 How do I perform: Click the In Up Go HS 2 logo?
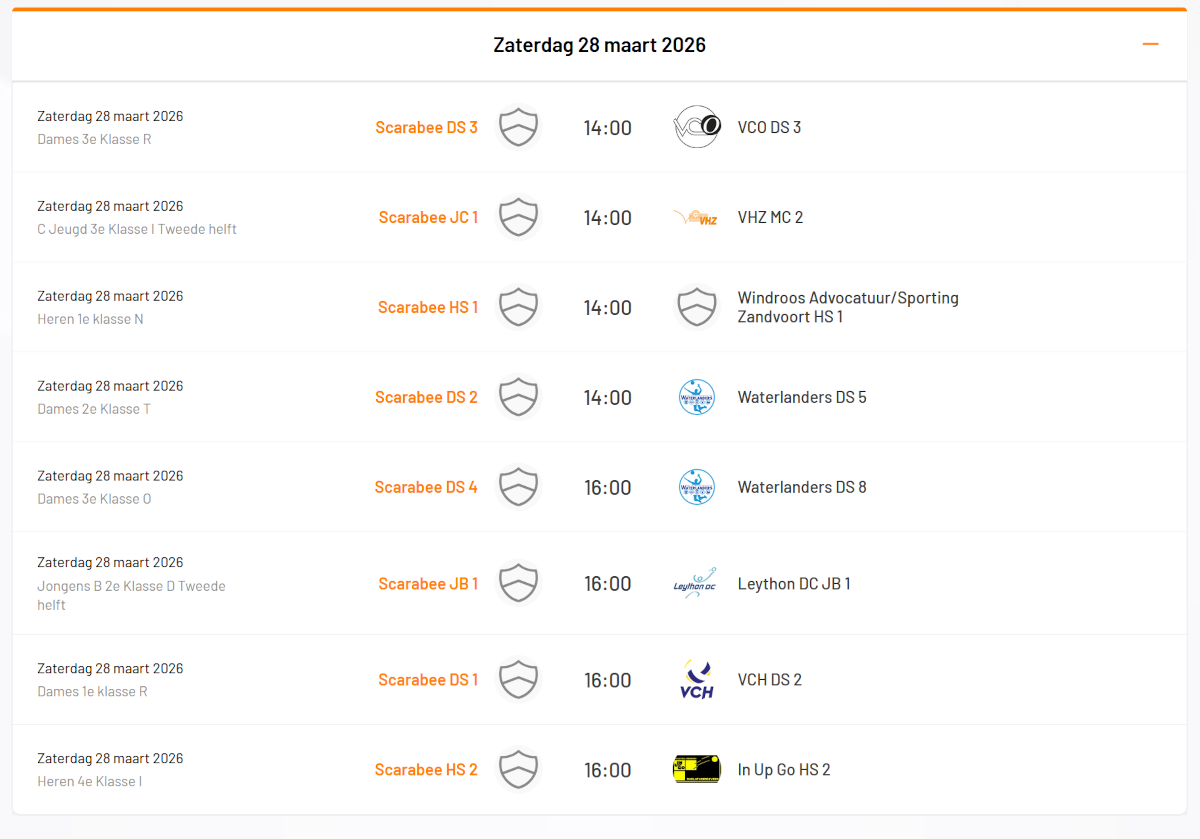coord(696,770)
